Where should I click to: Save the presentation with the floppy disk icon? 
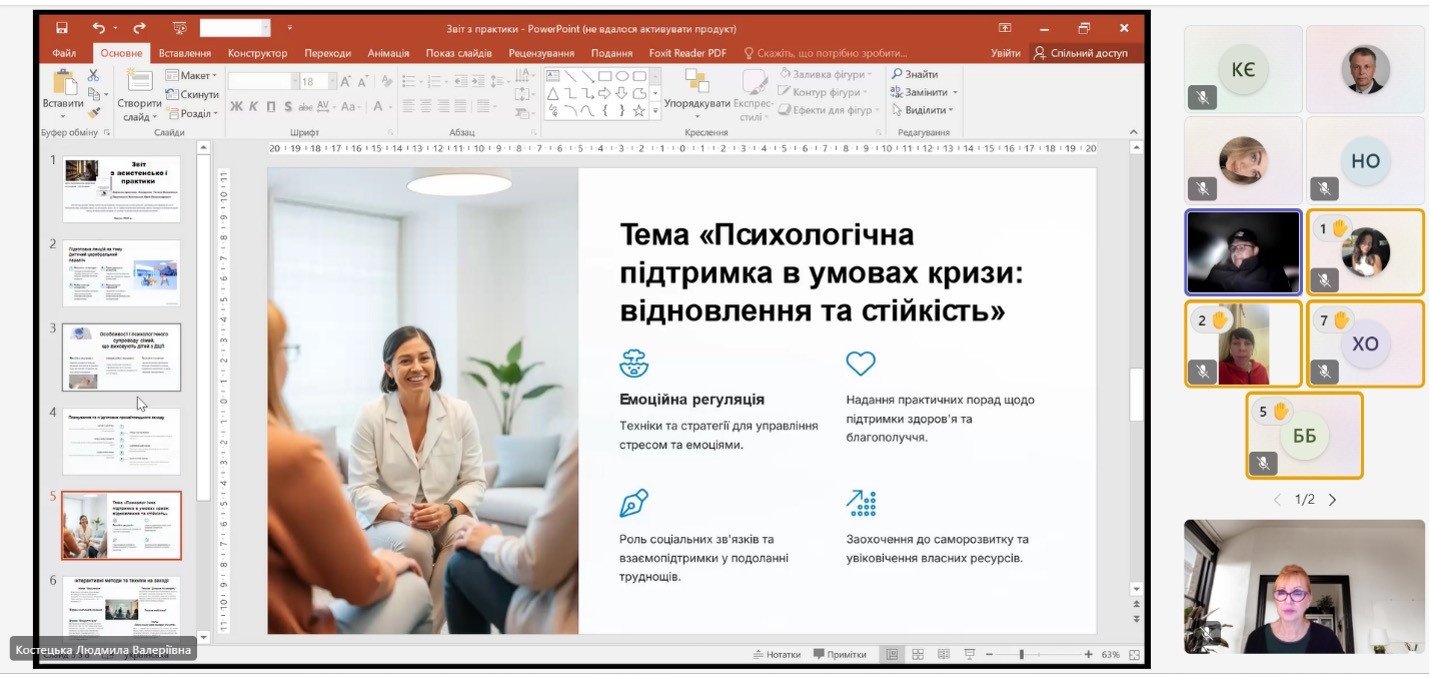tap(62, 28)
